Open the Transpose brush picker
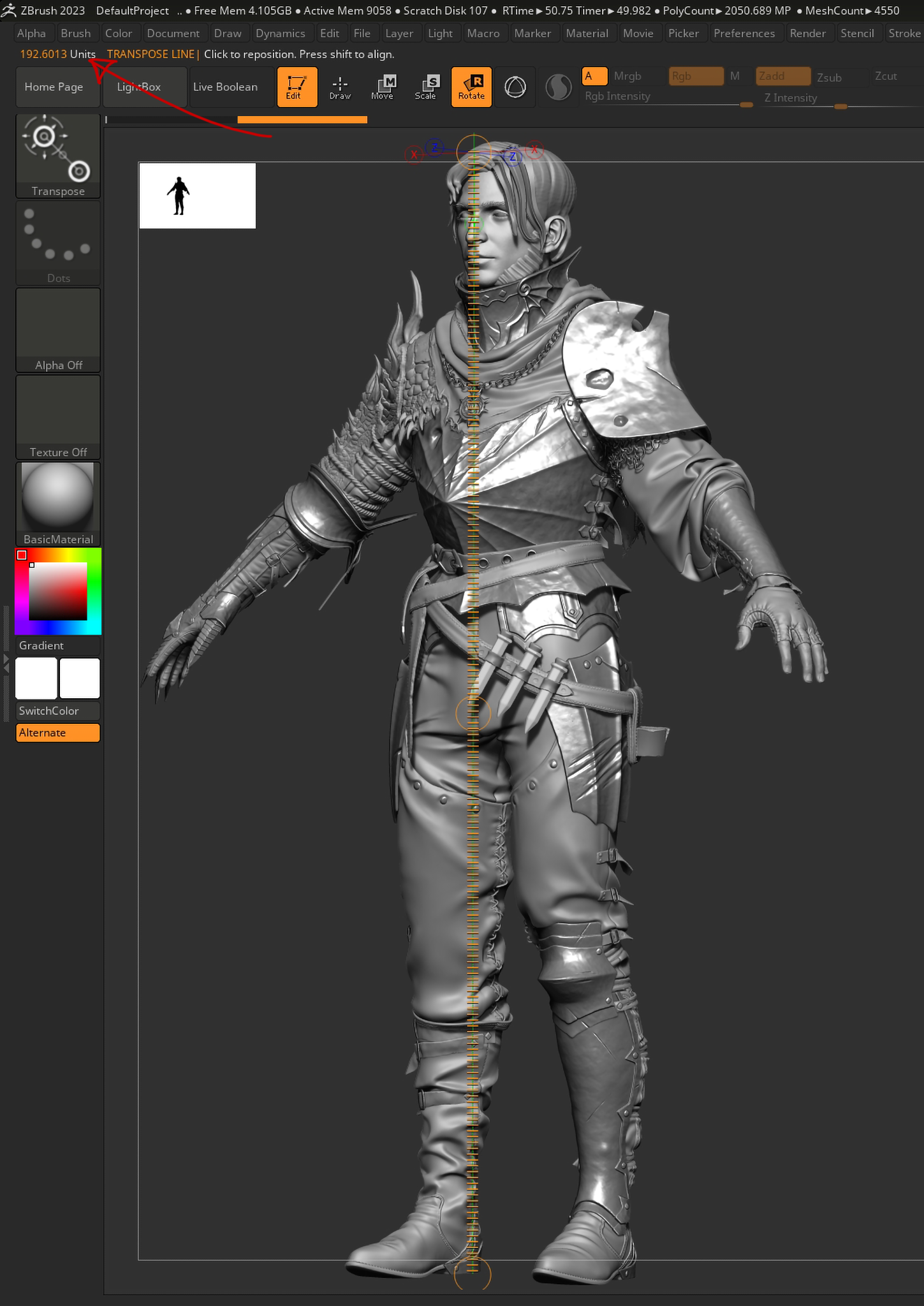The height and width of the screenshot is (1306, 924). pyautogui.click(x=58, y=156)
